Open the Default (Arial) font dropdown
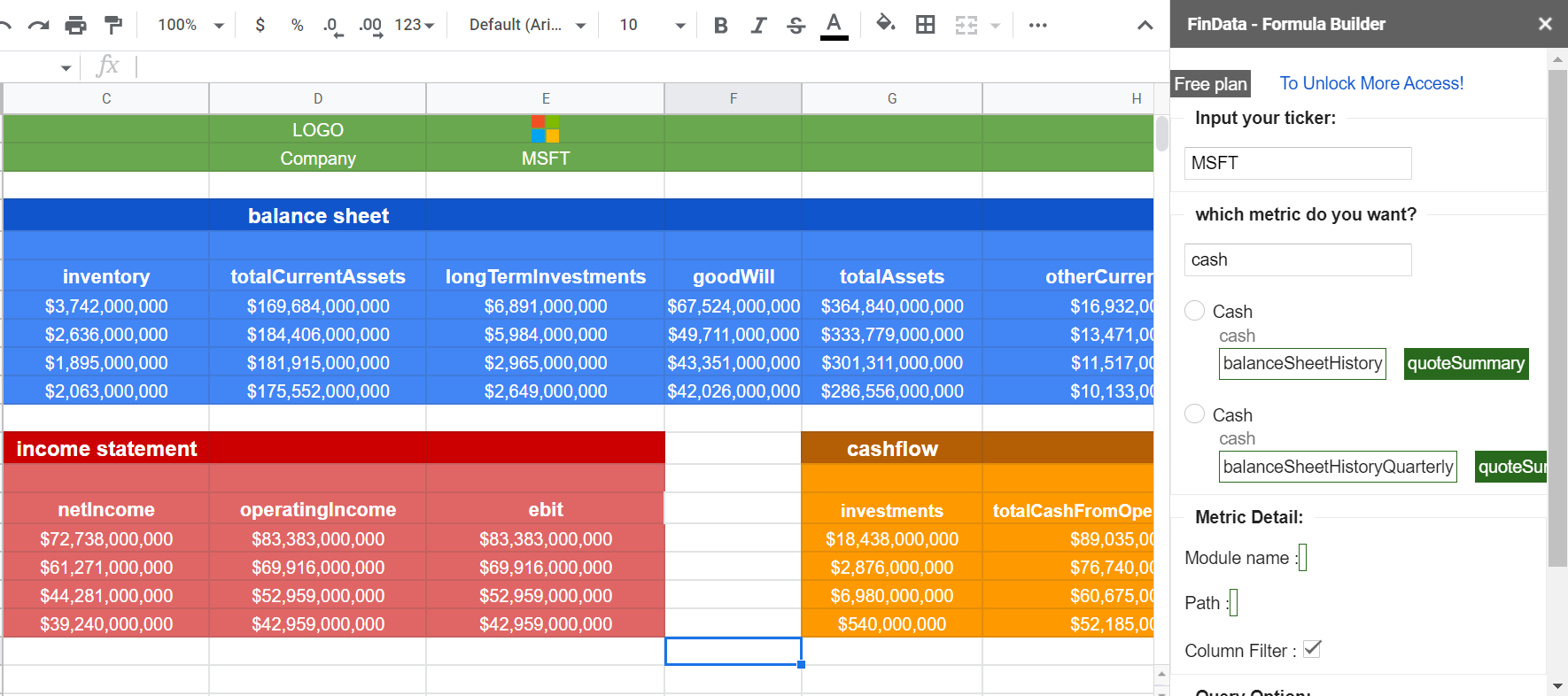Image resolution: width=1568 pixels, height=696 pixels. coord(527,25)
